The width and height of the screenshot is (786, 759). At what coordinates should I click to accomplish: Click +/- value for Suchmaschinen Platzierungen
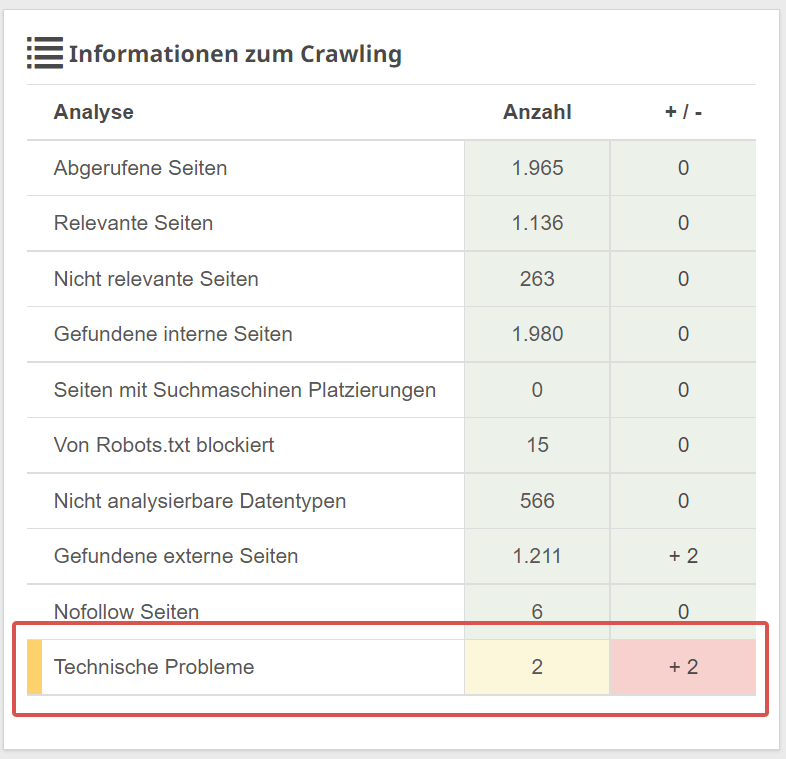(683, 390)
